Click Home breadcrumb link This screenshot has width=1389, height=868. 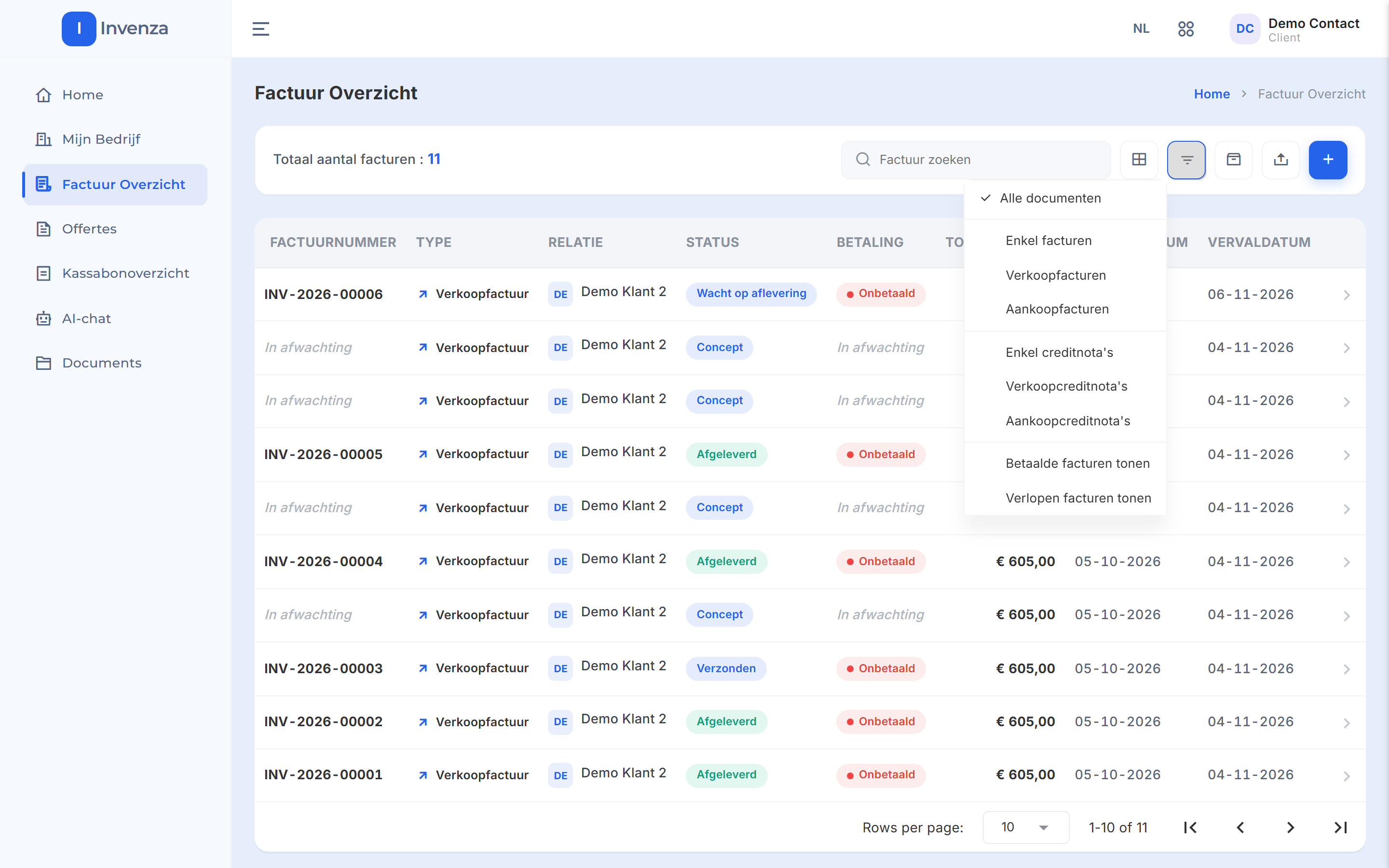pyautogui.click(x=1212, y=94)
